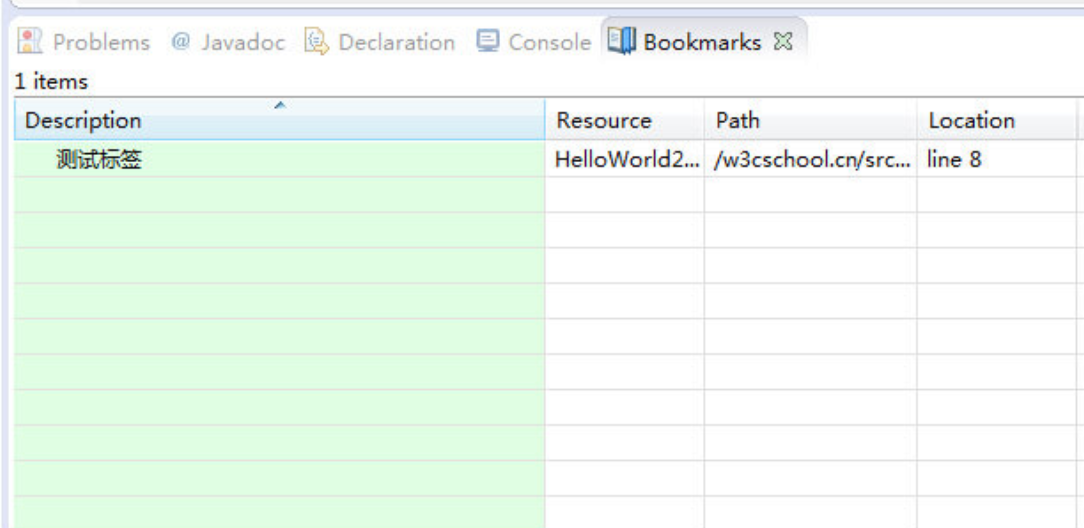1084x528 pixels.
Task: Click the Declaration view icon
Action: tap(317, 41)
